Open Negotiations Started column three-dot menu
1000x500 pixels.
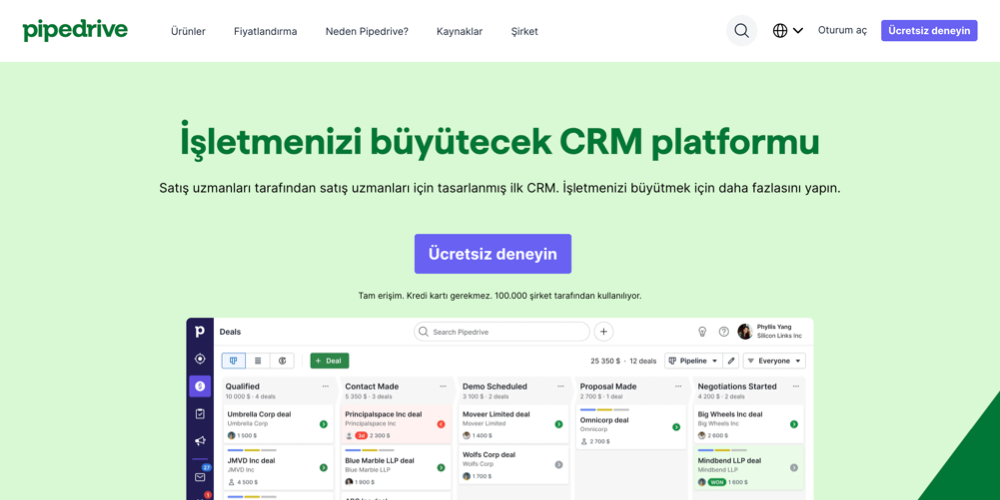[x=796, y=386]
